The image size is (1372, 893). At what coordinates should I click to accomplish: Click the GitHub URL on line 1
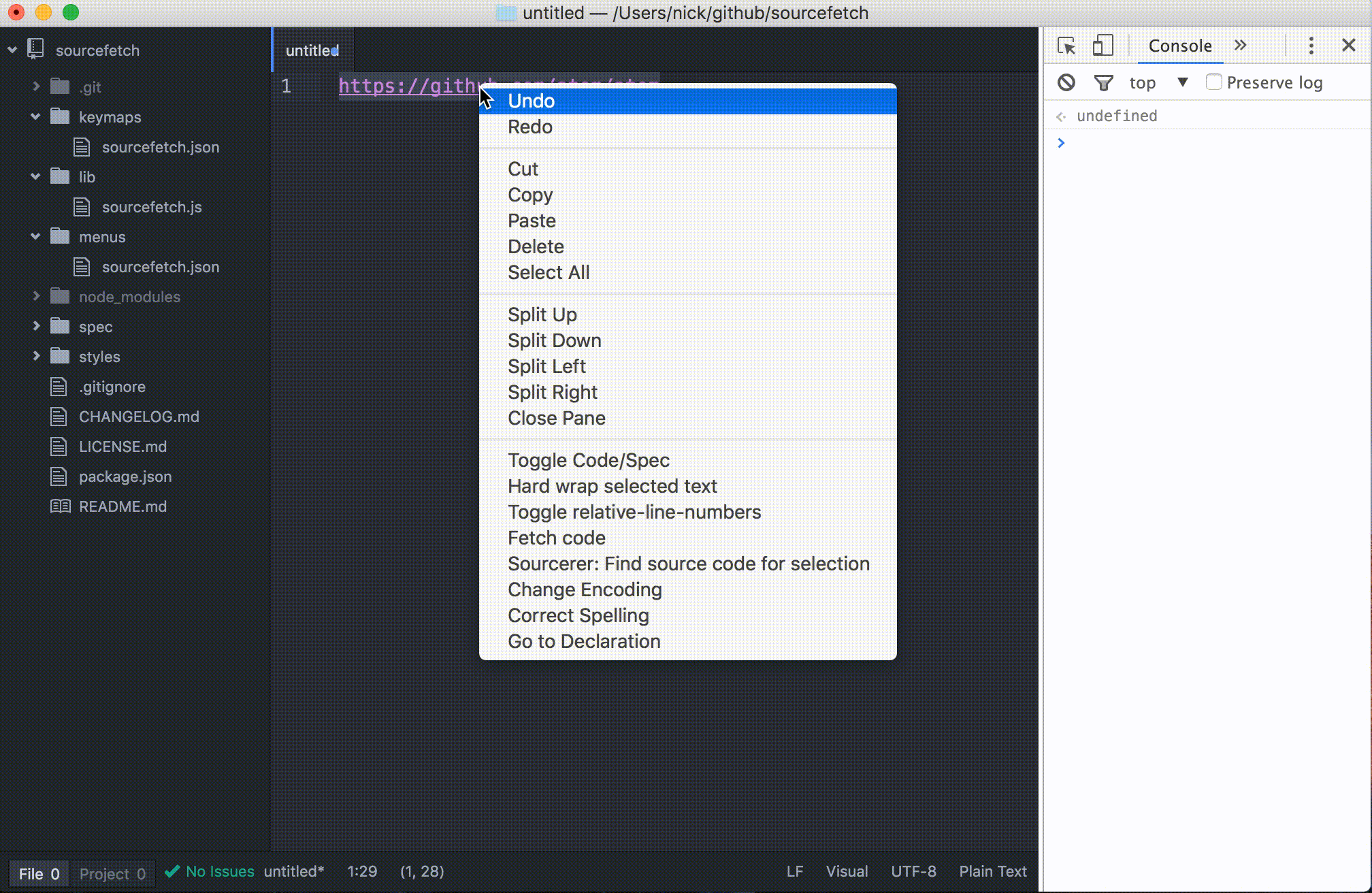point(408,86)
